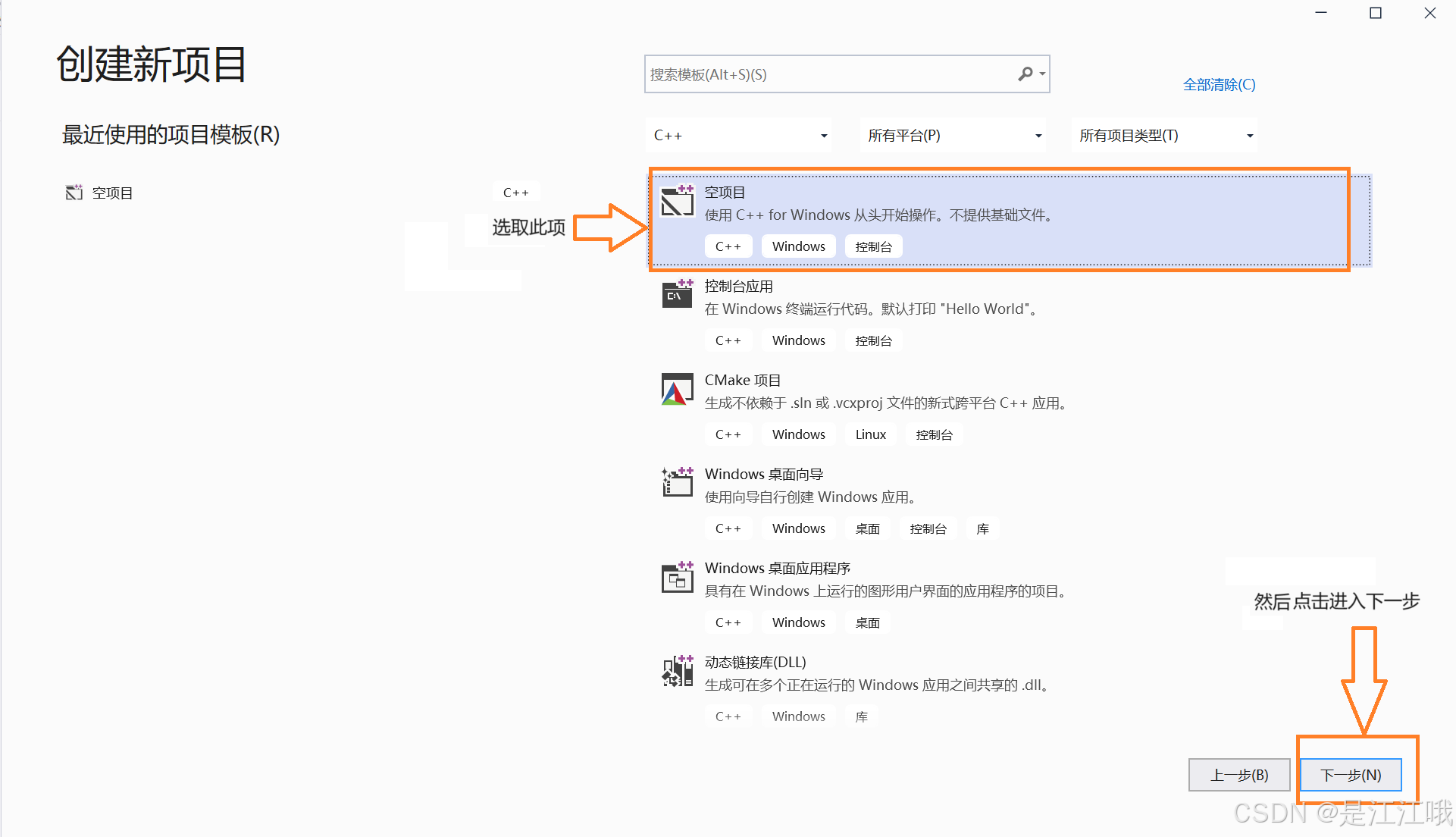The height and width of the screenshot is (837, 1456).
Task: Click the Windows Desktop Application icon
Action: click(x=677, y=577)
